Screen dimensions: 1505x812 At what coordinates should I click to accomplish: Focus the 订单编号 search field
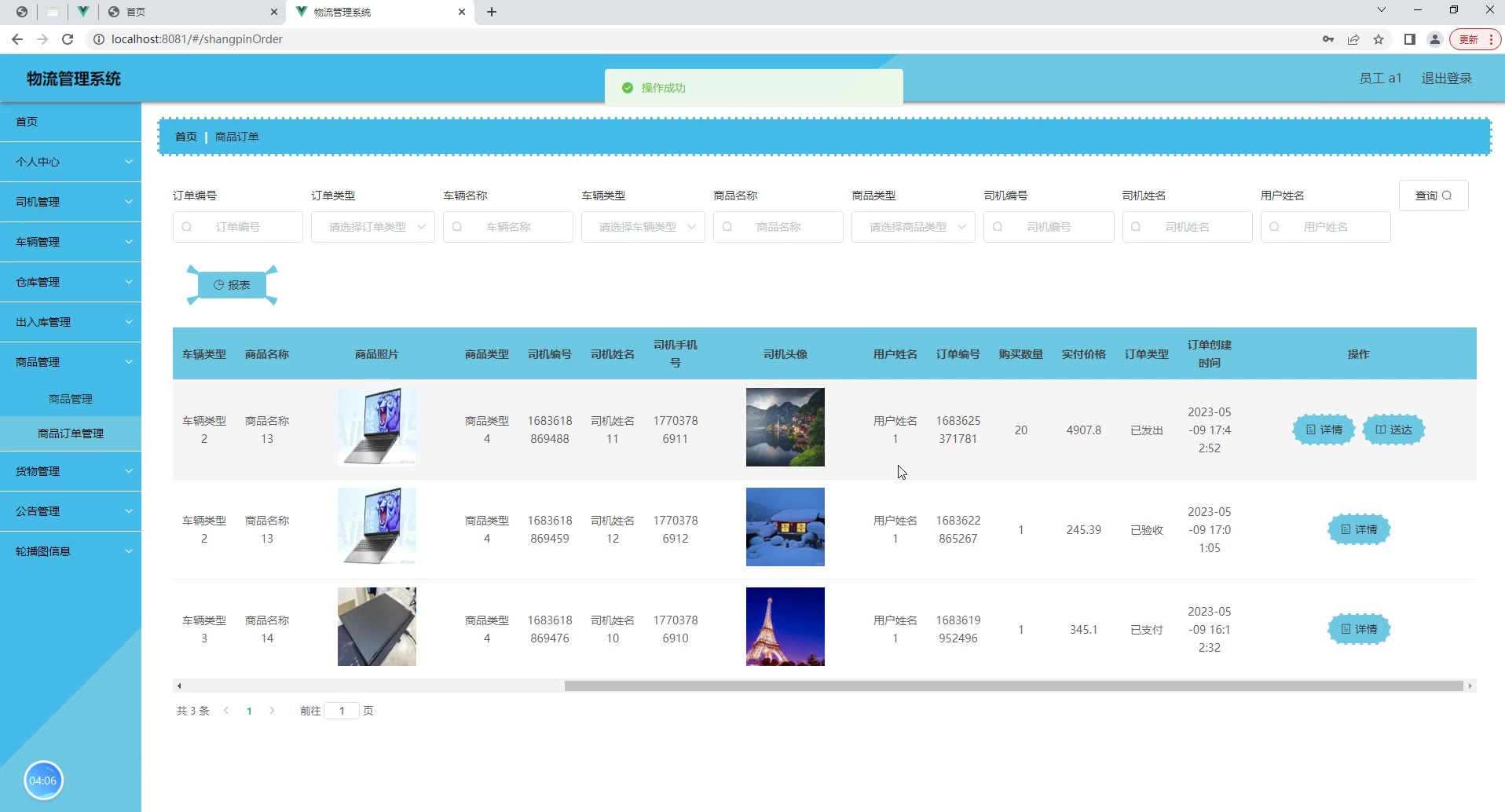click(238, 227)
